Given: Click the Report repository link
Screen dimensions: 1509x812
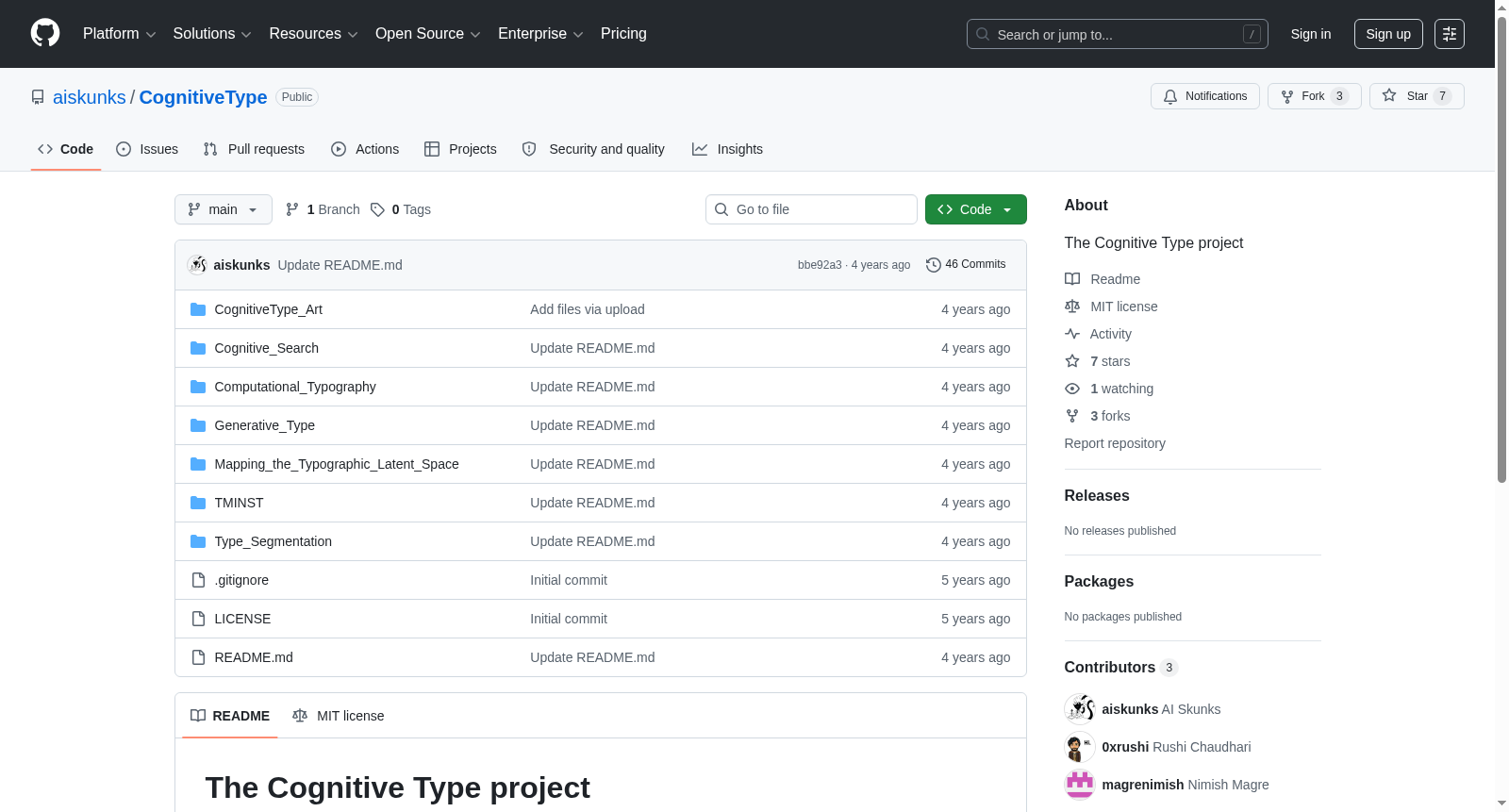Looking at the screenshot, I should tap(1115, 443).
